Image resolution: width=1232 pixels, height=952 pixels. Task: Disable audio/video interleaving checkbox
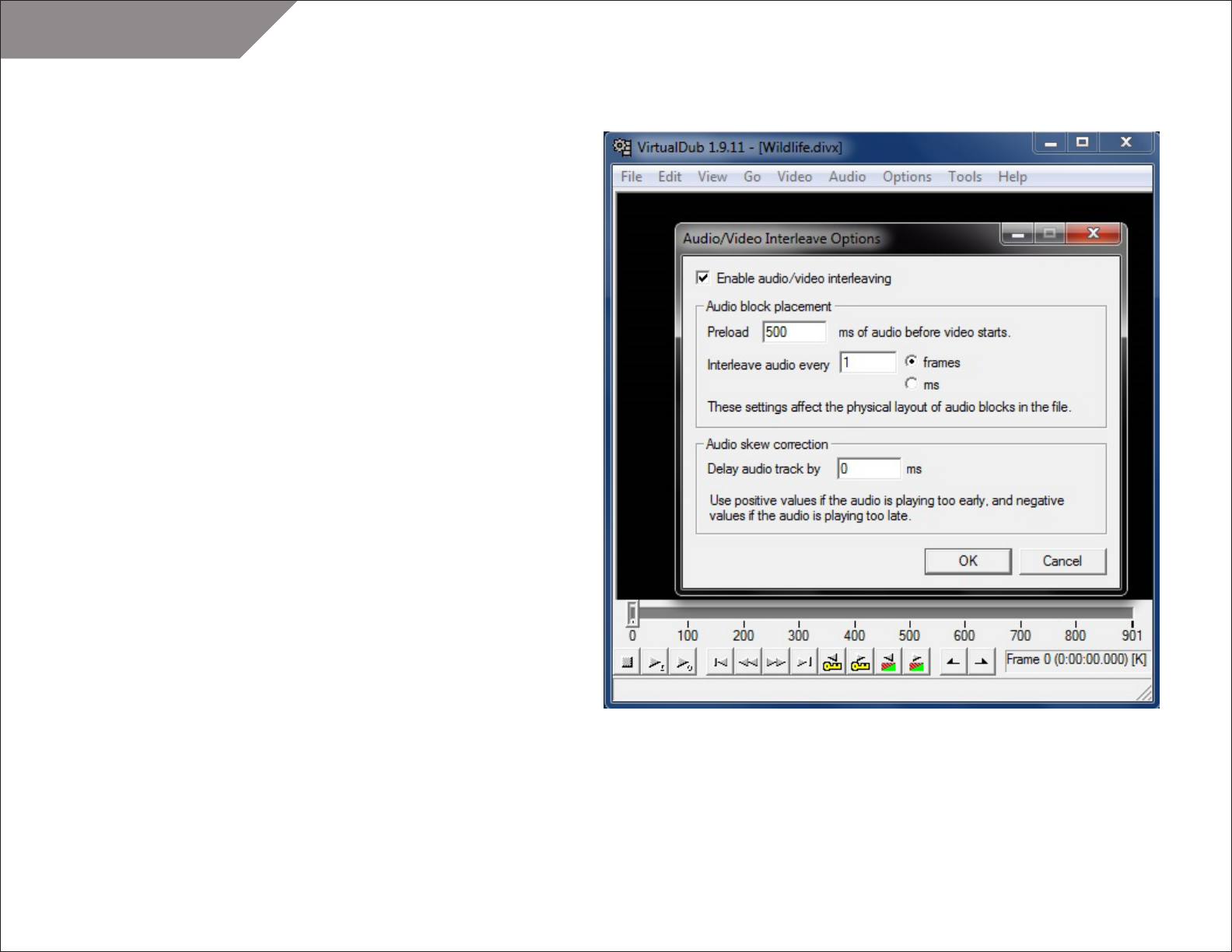[x=703, y=278]
